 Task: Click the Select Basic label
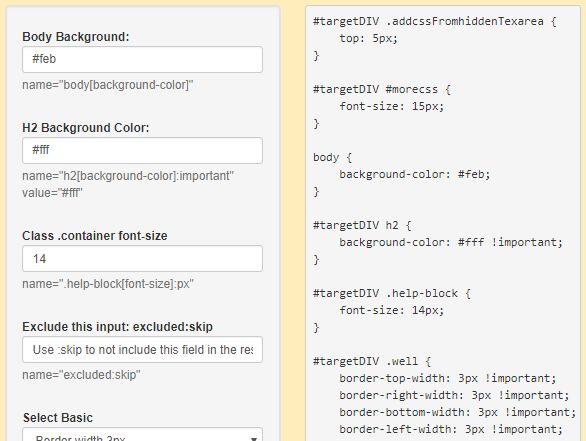click(58, 418)
